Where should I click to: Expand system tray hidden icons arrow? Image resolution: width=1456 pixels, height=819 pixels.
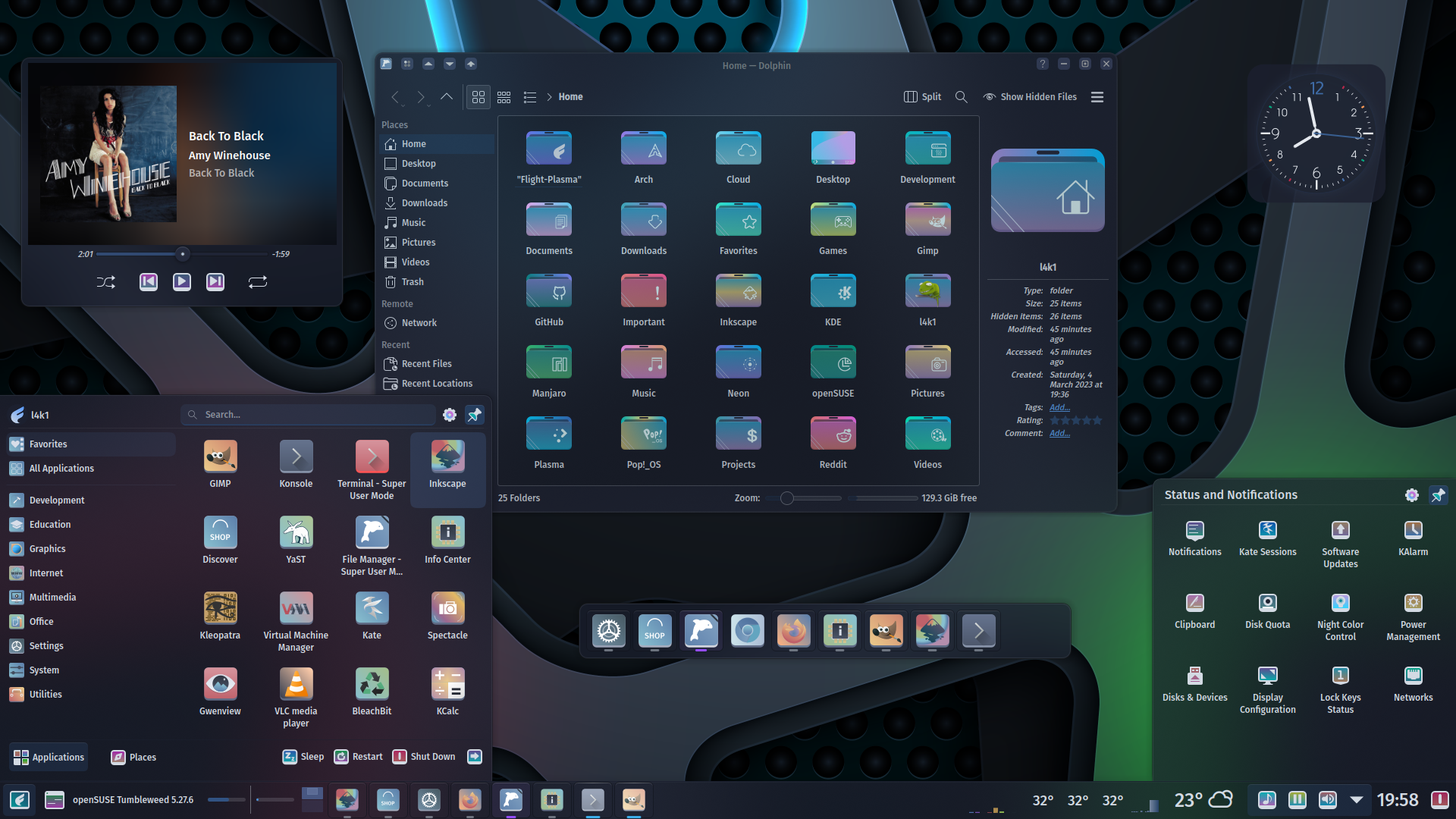tap(1357, 800)
